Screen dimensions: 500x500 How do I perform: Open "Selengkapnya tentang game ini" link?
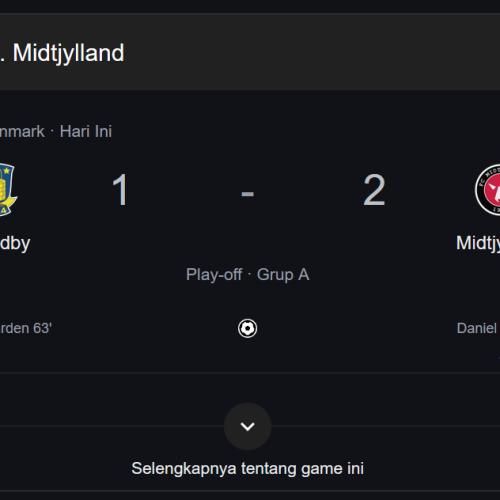coord(247,468)
